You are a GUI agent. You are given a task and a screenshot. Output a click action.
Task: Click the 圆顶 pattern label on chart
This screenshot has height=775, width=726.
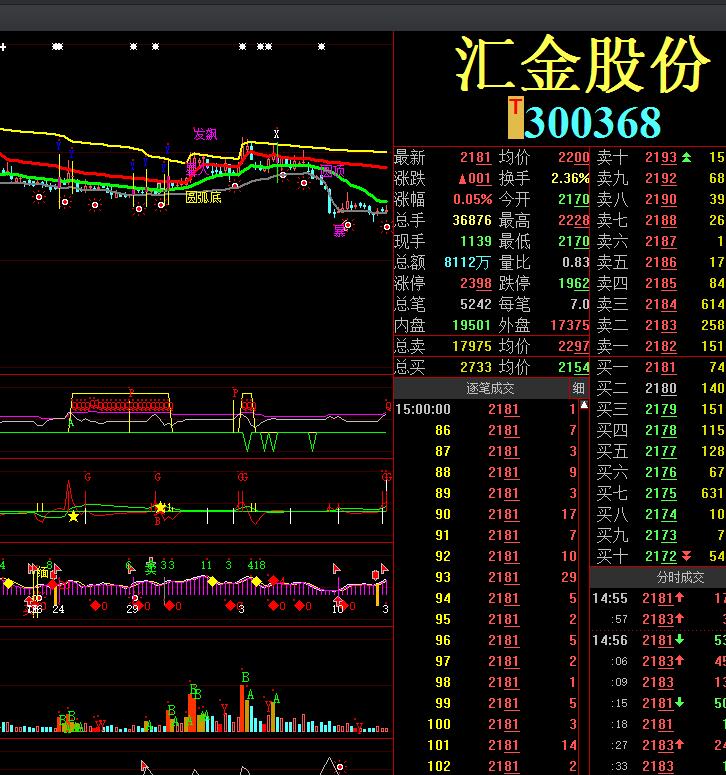pos(332,171)
